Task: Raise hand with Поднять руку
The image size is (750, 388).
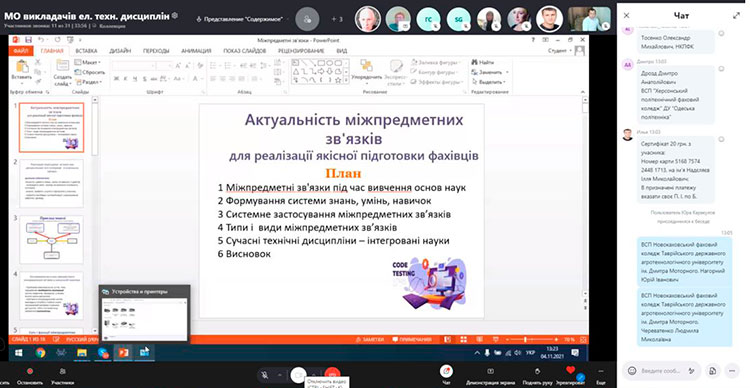Action: (x=538, y=376)
